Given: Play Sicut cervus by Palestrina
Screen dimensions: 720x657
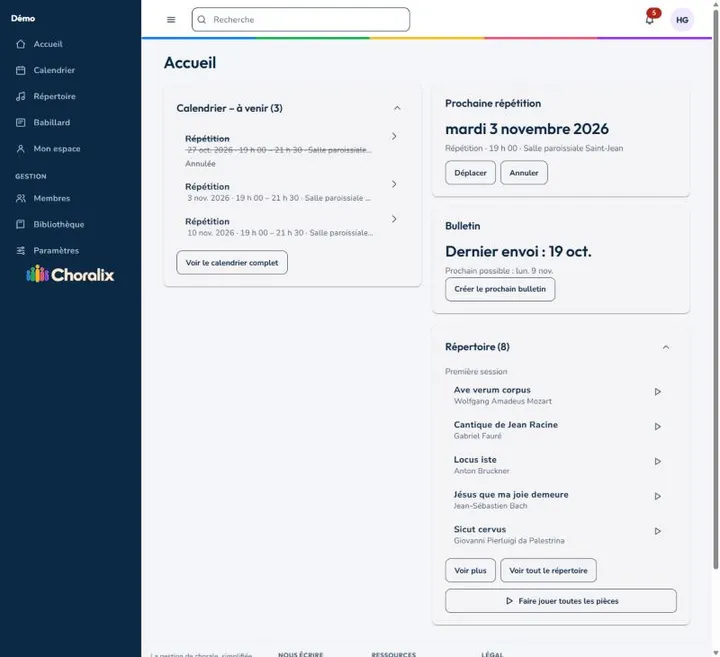Looking at the screenshot, I should pyautogui.click(x=658, y=531).
